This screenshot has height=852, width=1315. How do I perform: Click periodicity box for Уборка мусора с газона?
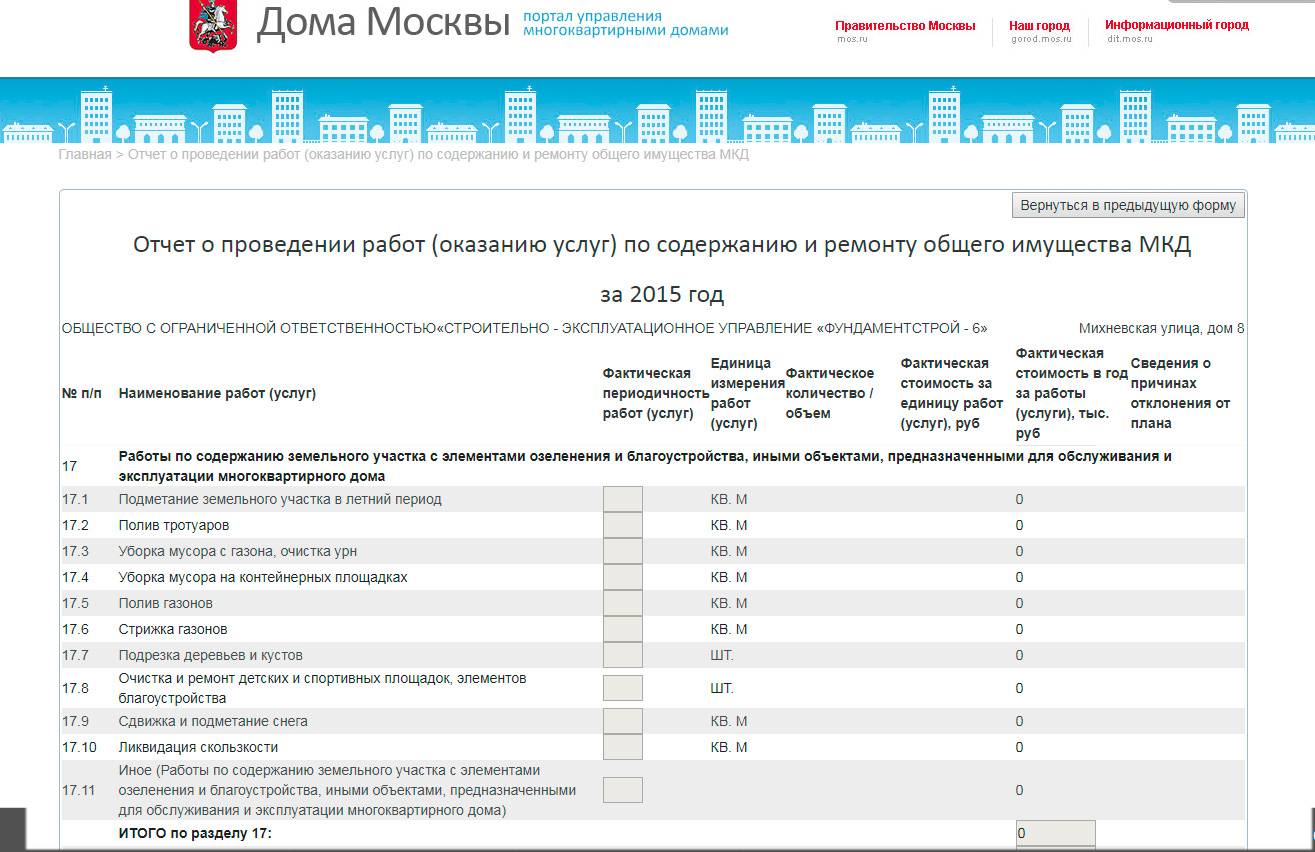(x=622, y=551)
